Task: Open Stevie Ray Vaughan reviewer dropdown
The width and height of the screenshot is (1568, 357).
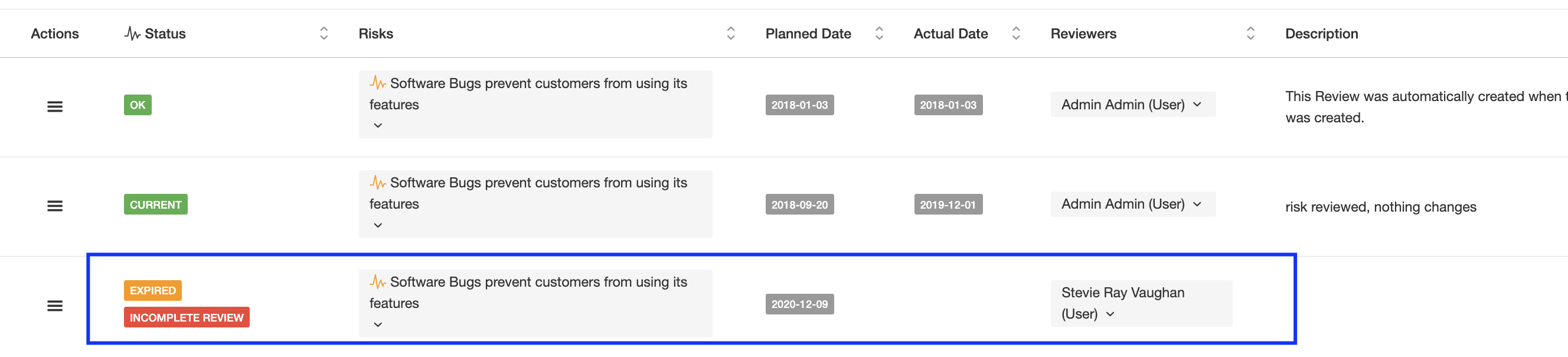Action: coord(1110,314)
